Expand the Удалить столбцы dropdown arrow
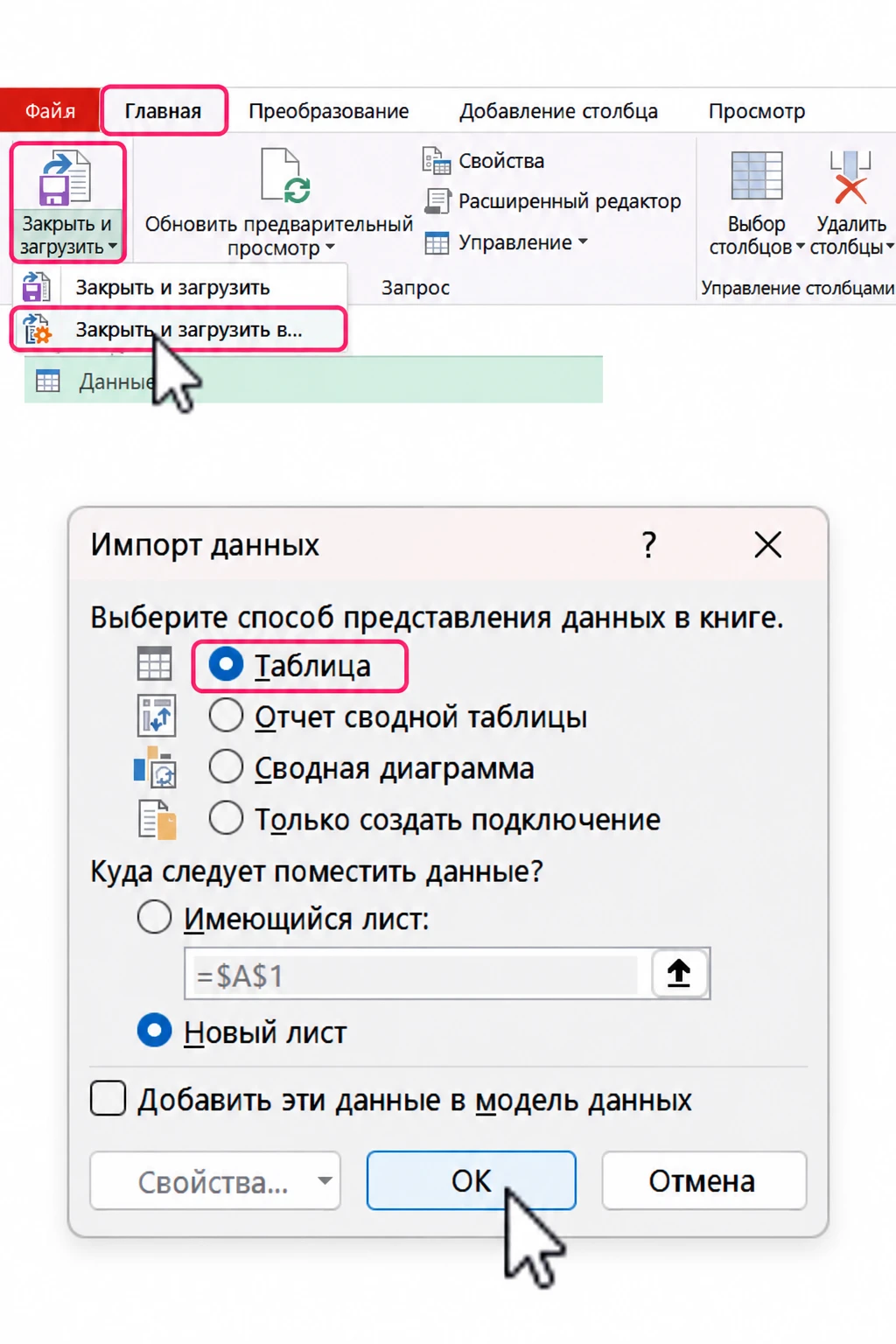This screenshot has width=896, height=1344. tap(890, 248)
